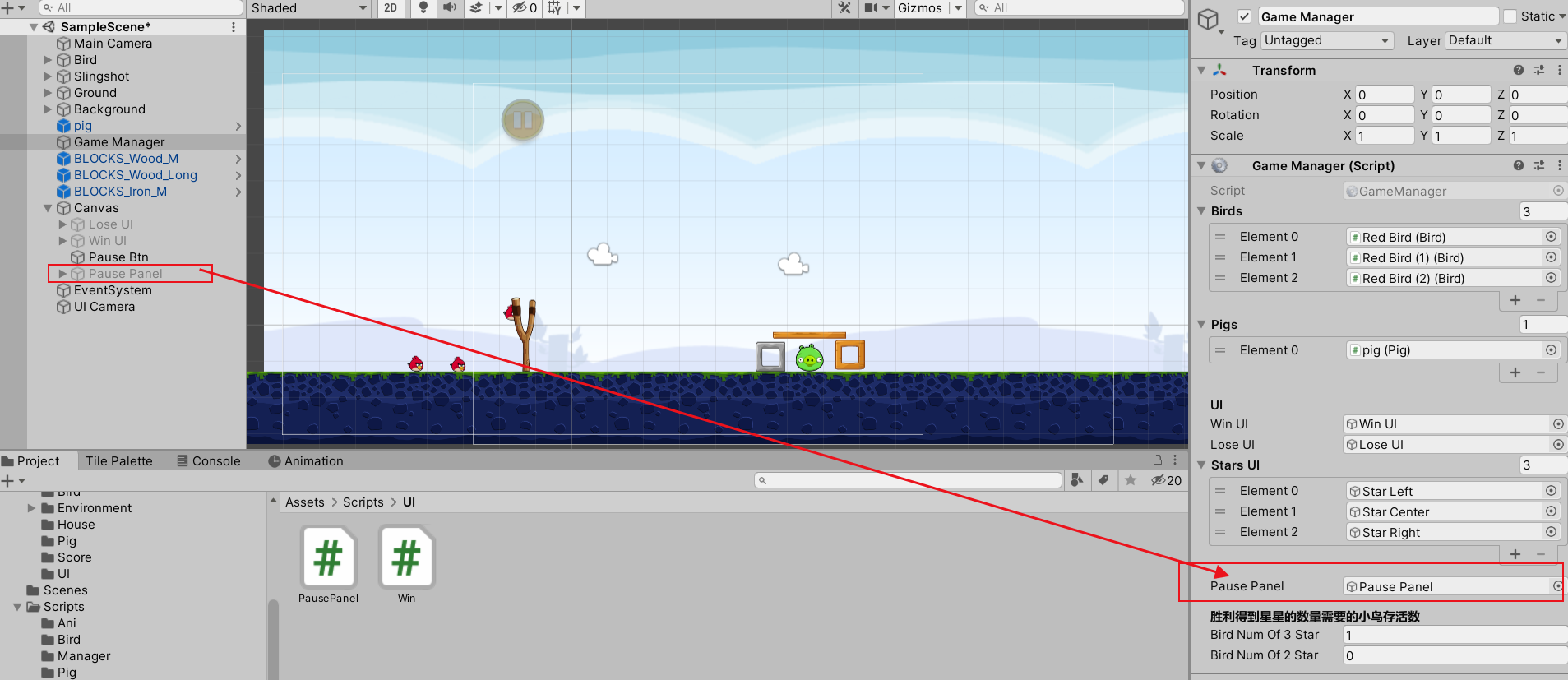Click the scene camera settings icon
Viewport: 1568px width, 680px height.
click(872, 7)
